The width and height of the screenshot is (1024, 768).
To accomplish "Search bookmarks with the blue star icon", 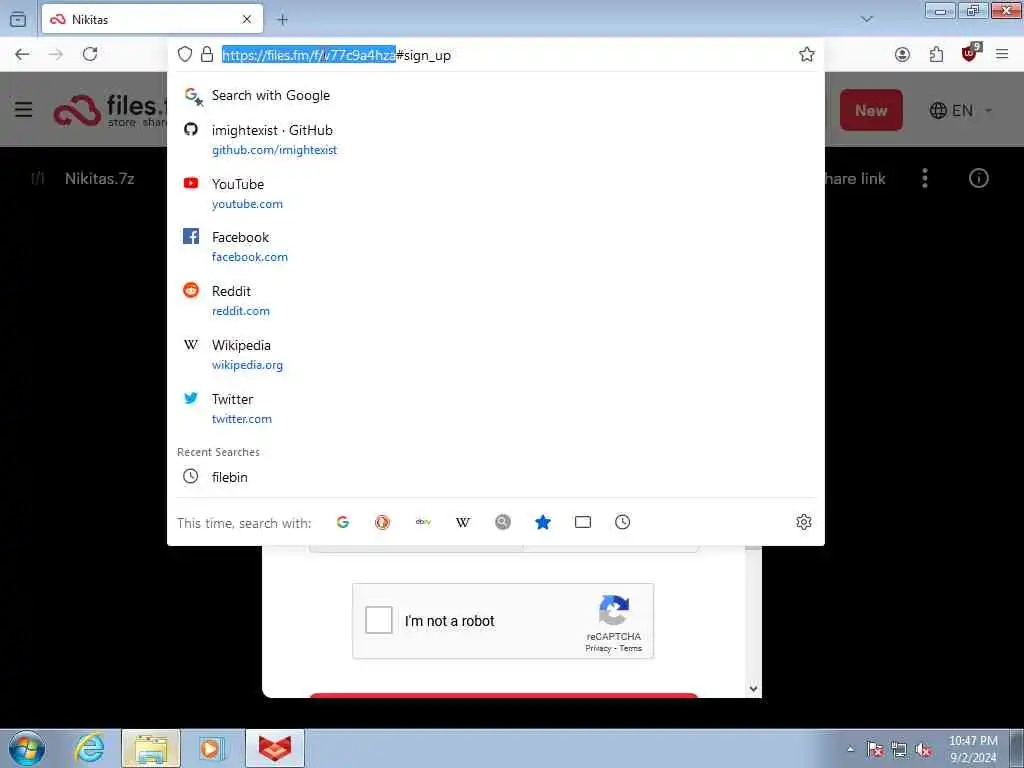I will click(543, 522).
